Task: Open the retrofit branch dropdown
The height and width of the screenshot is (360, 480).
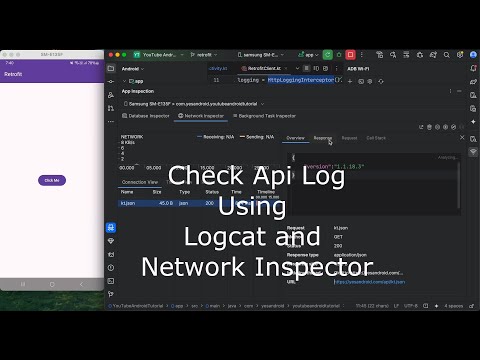Action: pos(204,55)
